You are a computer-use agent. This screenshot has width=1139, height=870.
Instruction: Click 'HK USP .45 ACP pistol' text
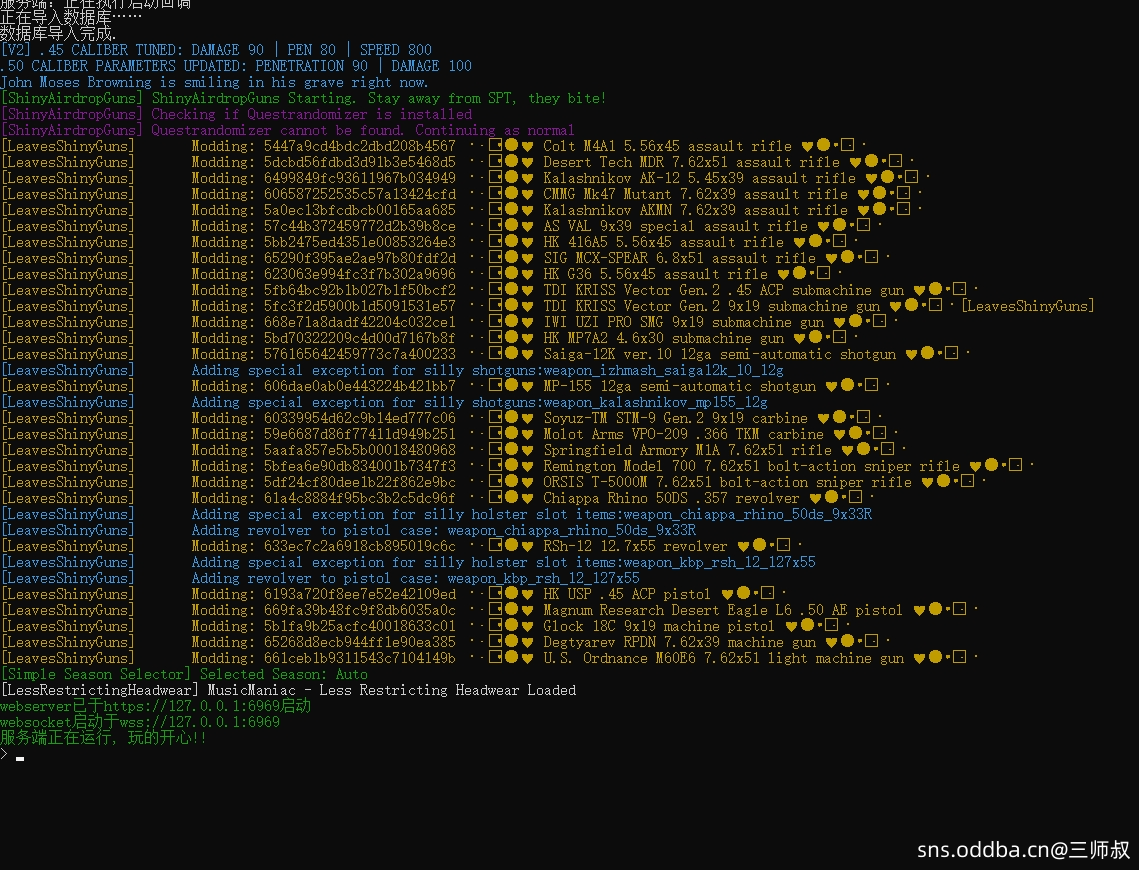click(628, 593)
